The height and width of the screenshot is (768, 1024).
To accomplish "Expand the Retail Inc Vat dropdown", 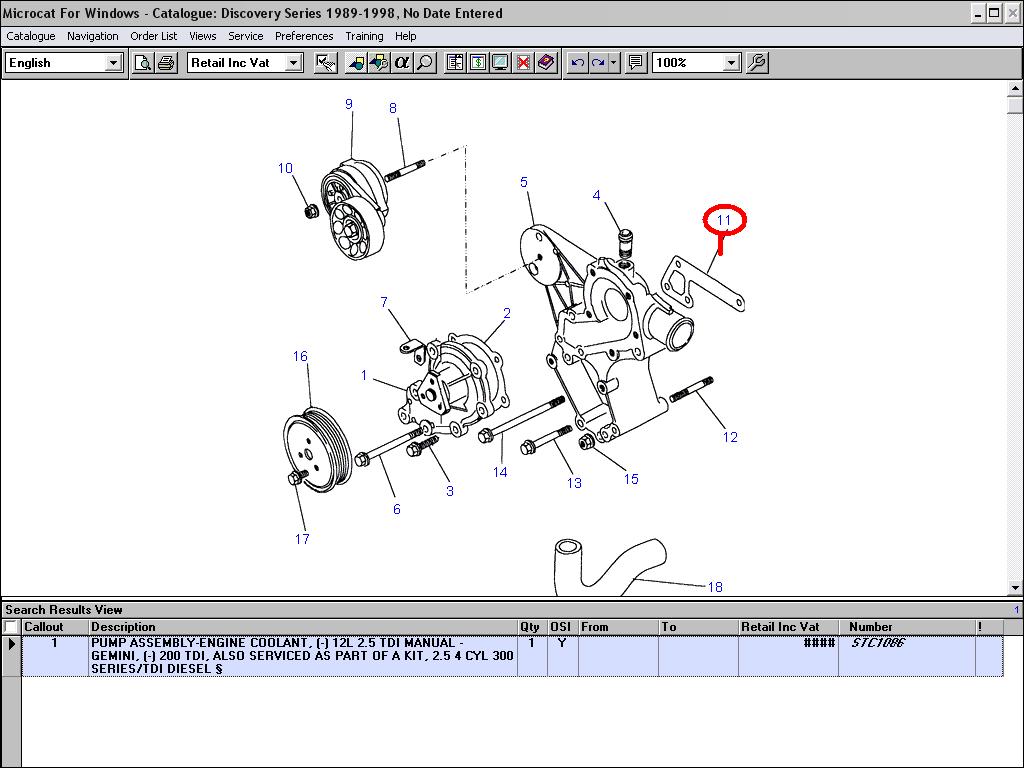I will [293, 63].
